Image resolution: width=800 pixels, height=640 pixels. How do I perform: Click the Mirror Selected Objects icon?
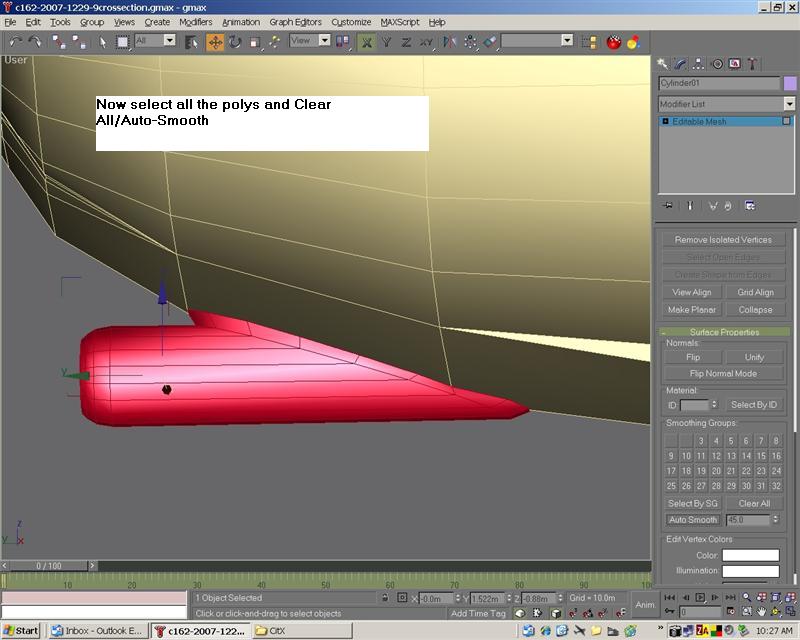[x=449, y=42]
